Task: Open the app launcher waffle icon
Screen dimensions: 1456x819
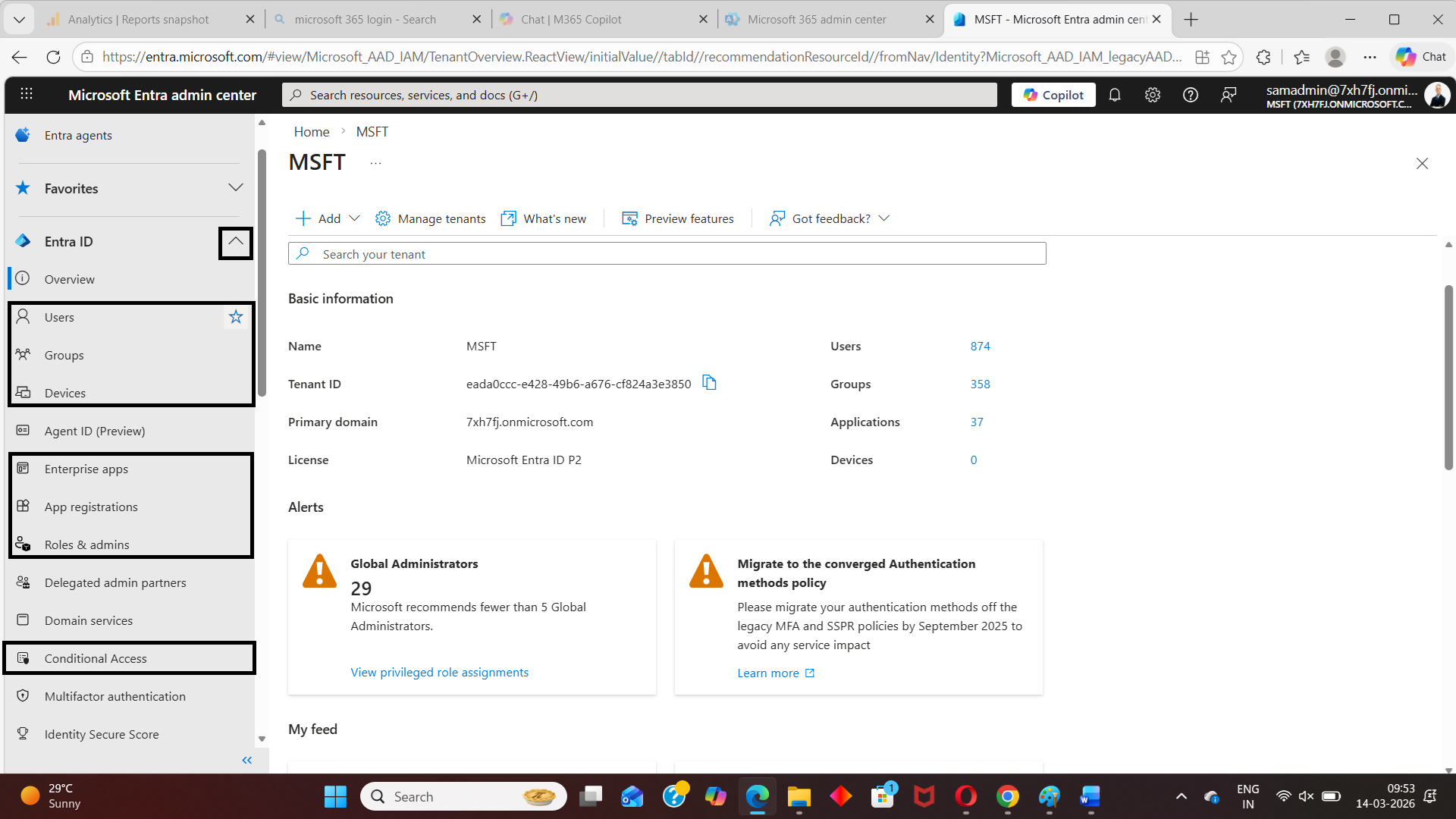Action: pos(27,94)
